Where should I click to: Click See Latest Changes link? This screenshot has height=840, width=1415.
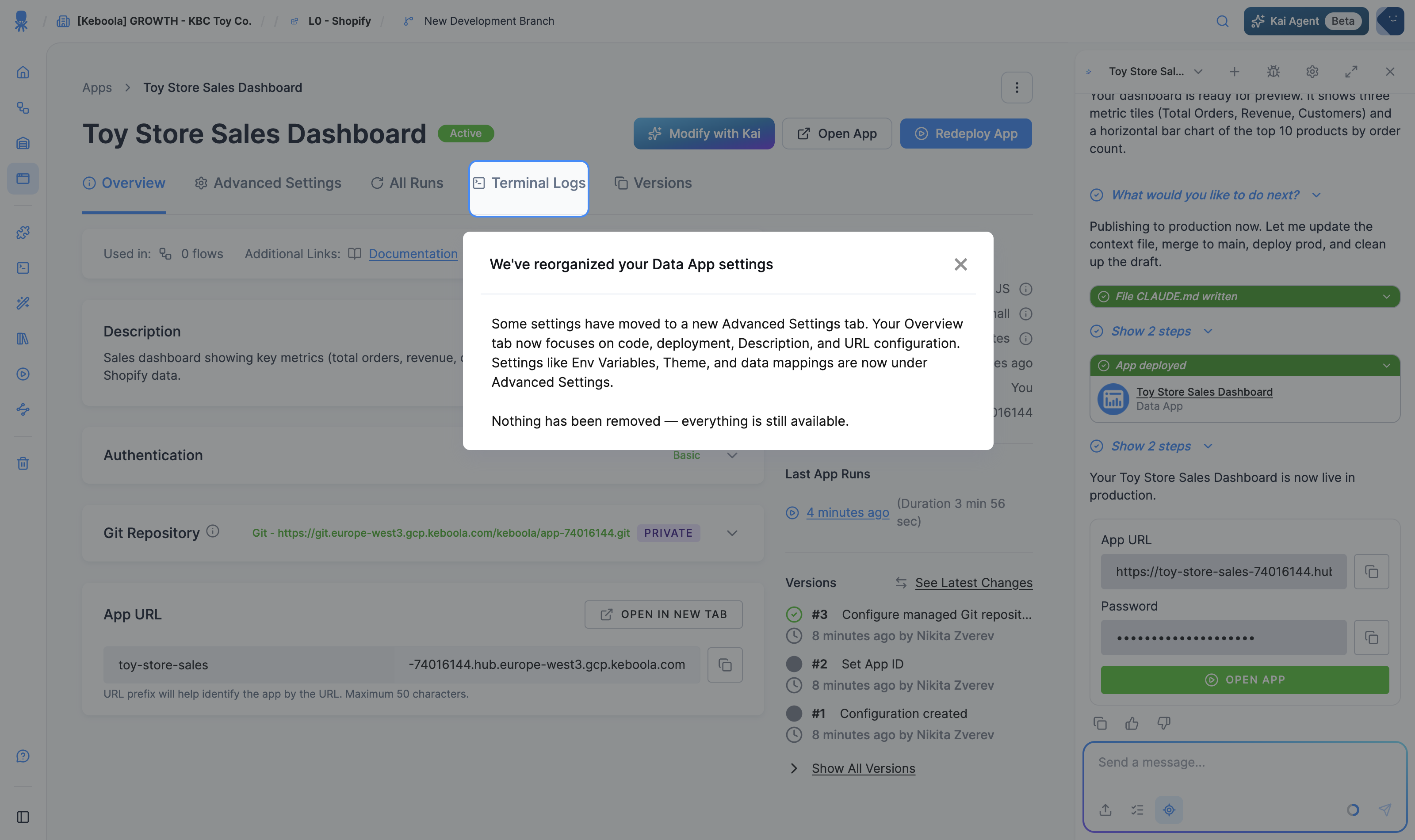coord(974,583)
